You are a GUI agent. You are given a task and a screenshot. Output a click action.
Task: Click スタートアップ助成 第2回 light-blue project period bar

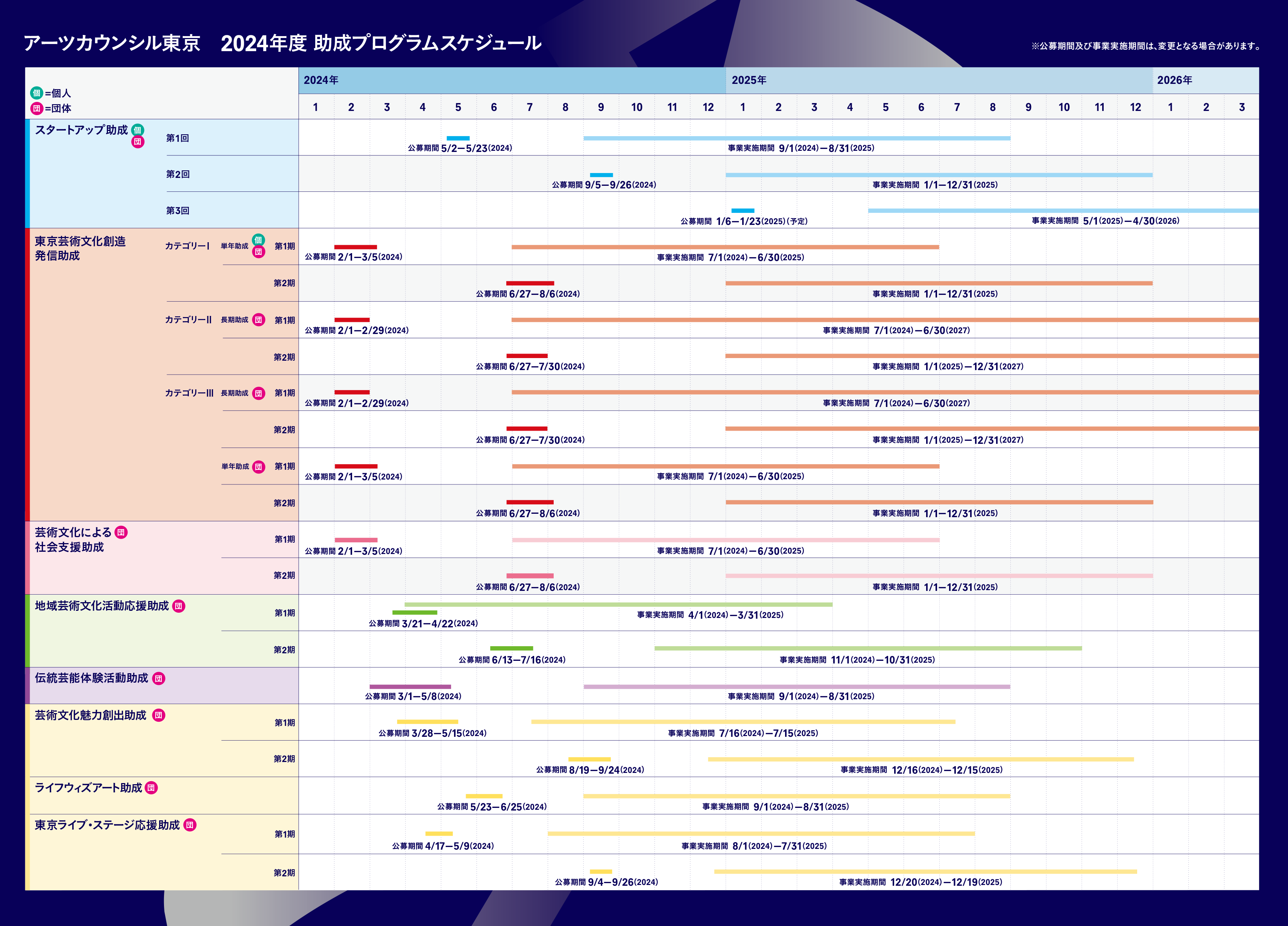(939, 175)
